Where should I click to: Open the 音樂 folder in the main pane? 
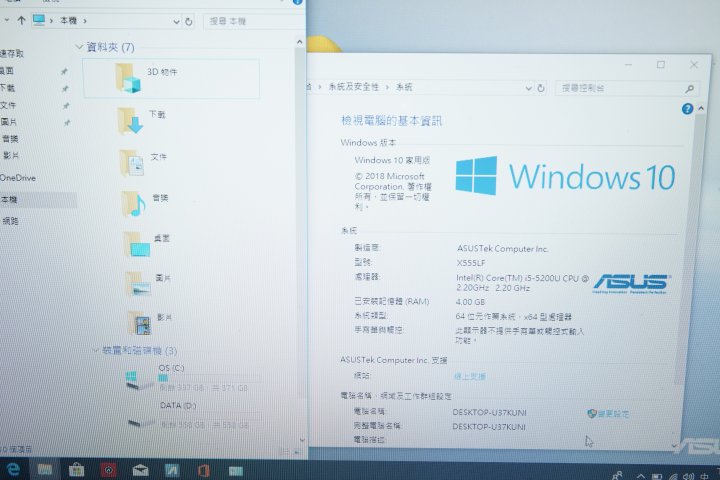coord(145,203)
